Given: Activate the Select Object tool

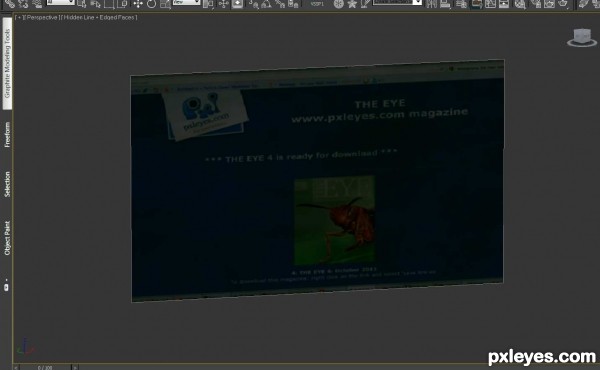Looking at the screenshot, I should click(x=81, y=4).
